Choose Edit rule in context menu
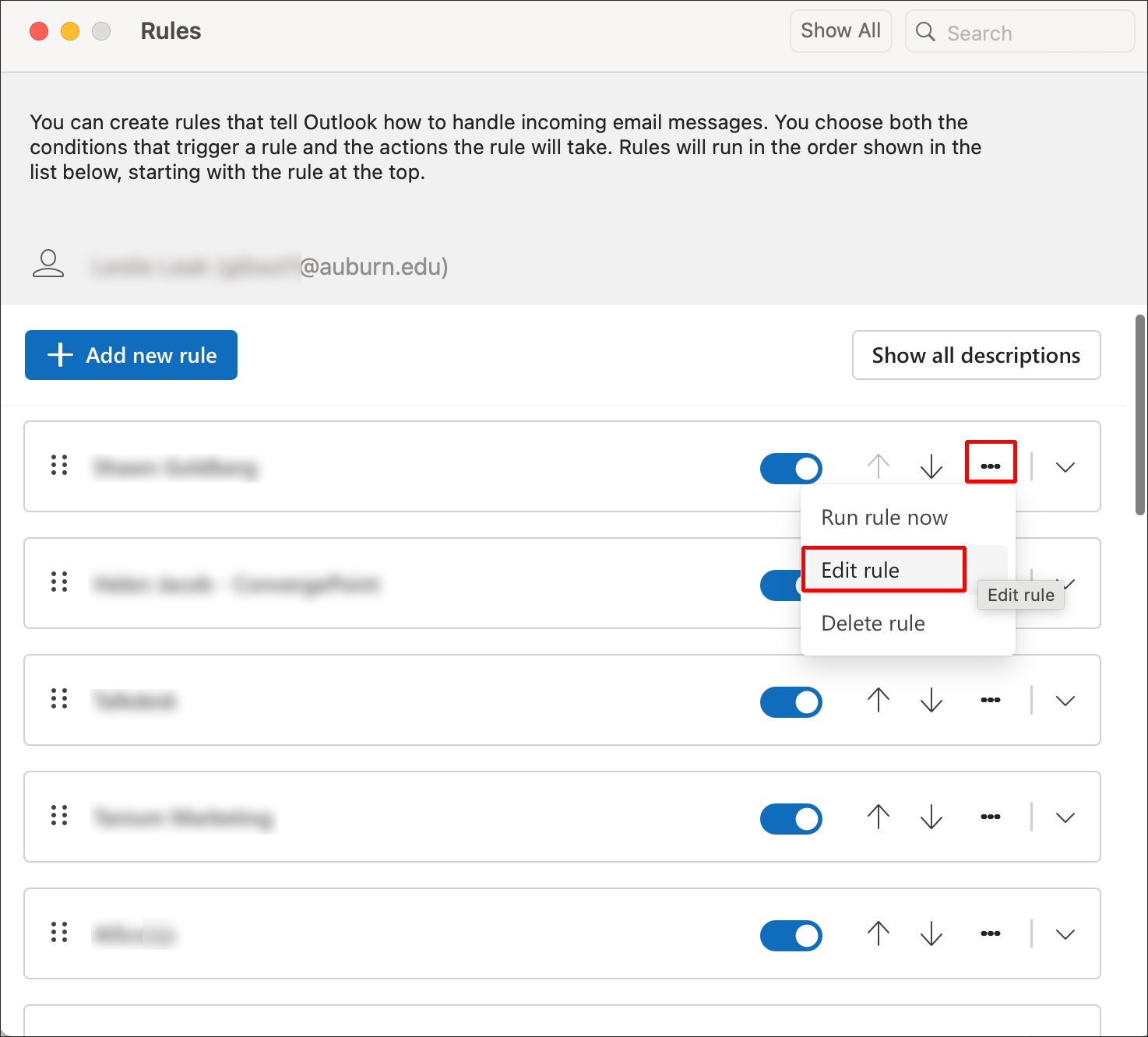Screen dimensions: 1148x1037 pos(884,570)
